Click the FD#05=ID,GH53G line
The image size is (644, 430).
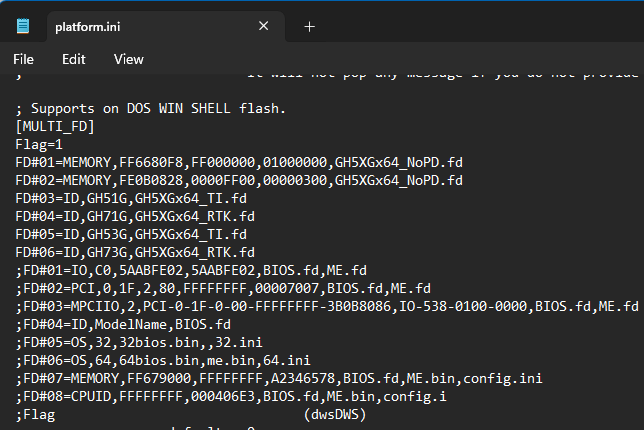(135, 234)
